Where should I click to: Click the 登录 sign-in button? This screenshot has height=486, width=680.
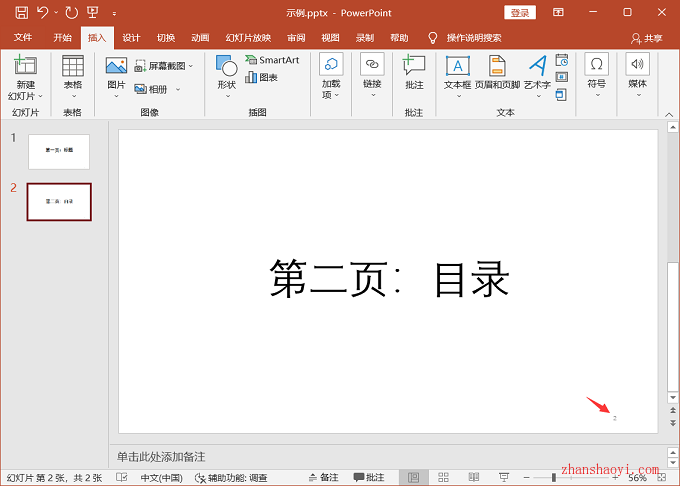520,13
